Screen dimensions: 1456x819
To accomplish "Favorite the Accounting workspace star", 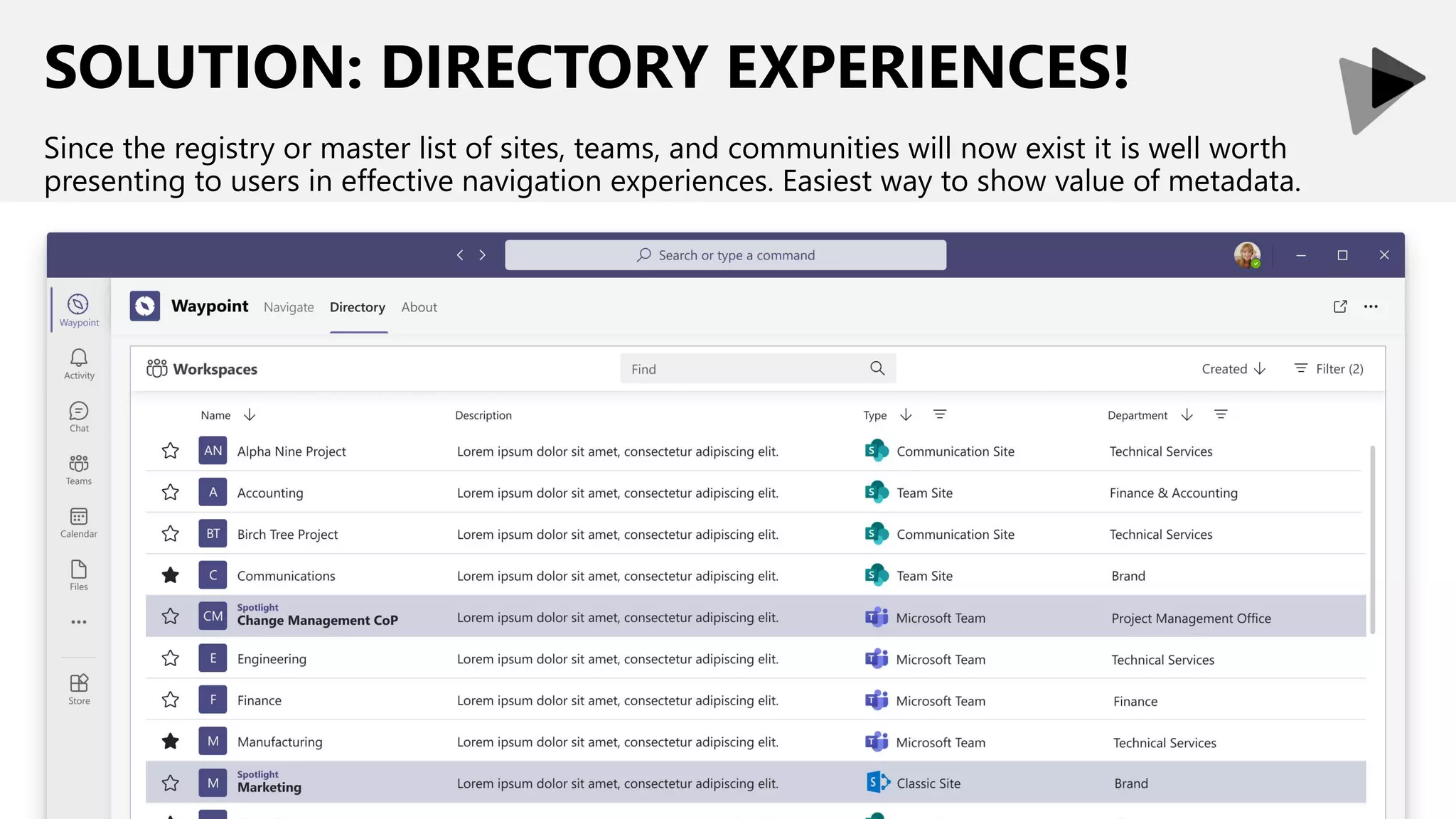I will (x=170, y=492).
